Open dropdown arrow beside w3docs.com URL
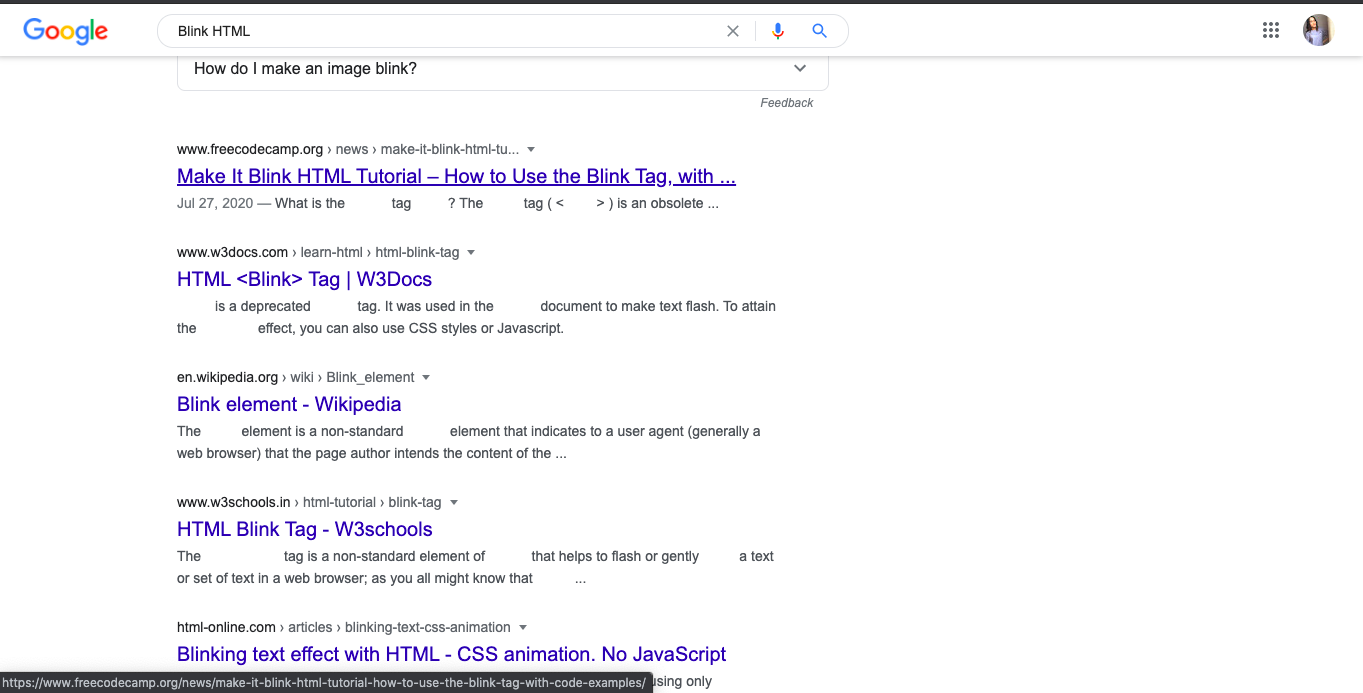This screenshot has height=693, width=1363. coord(471,253)
